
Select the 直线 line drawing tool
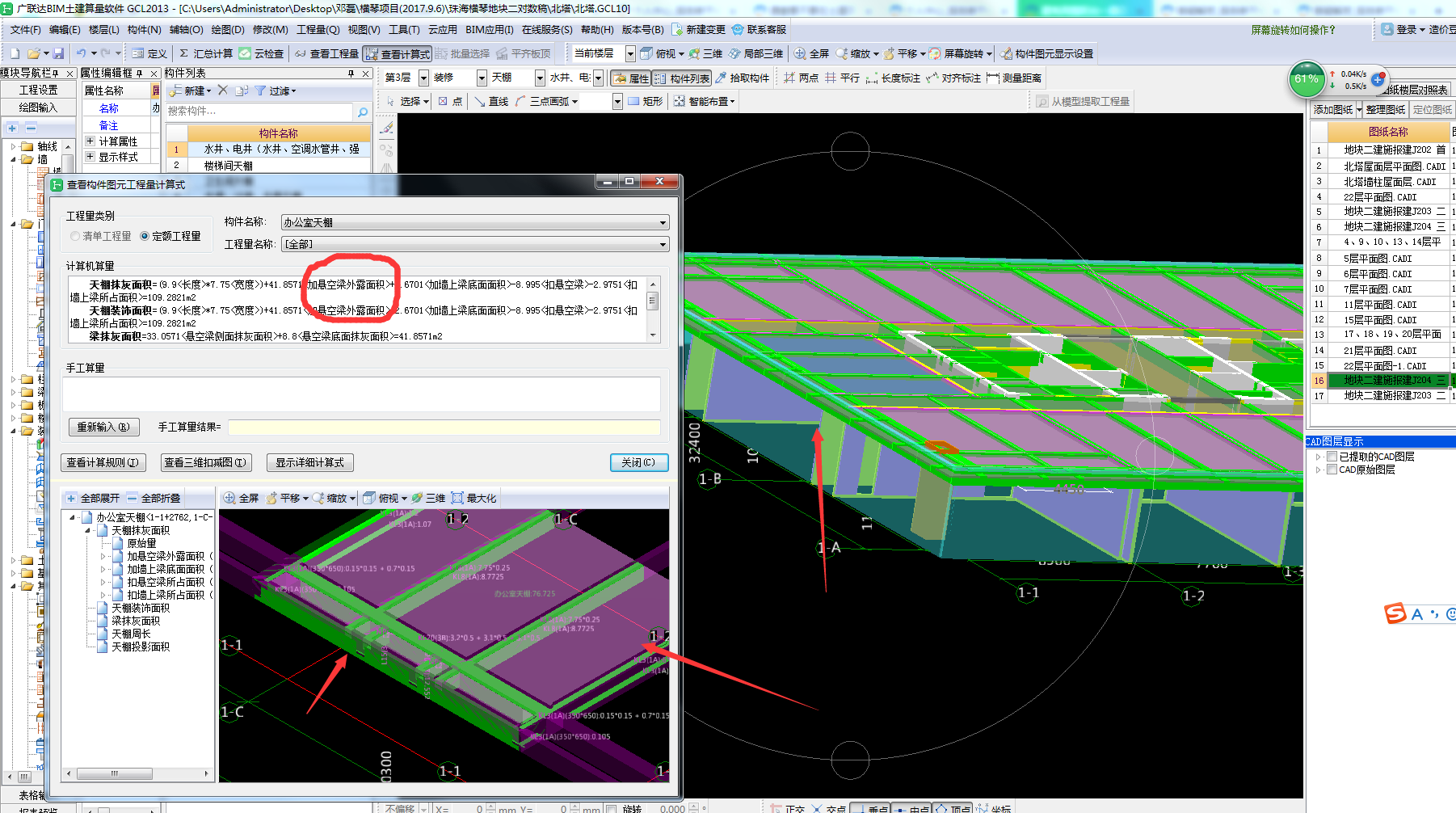click(492, 101)
